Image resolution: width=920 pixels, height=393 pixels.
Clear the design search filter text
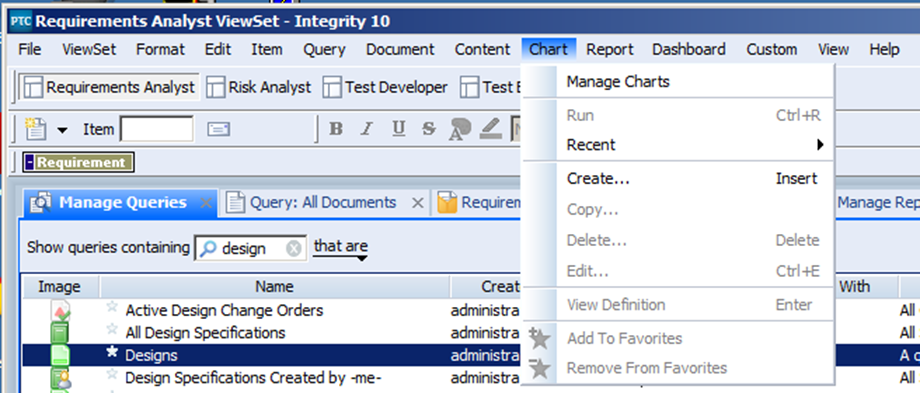(x=293, y=249)
